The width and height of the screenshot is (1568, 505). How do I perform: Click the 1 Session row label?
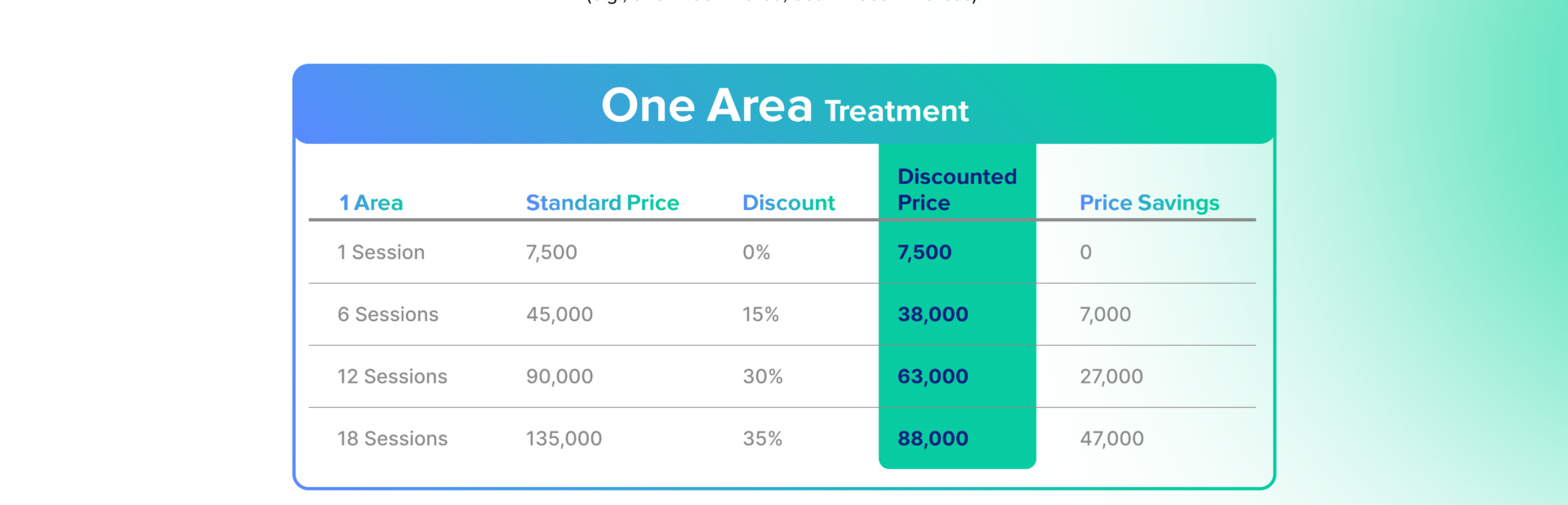tap(381, 252)
